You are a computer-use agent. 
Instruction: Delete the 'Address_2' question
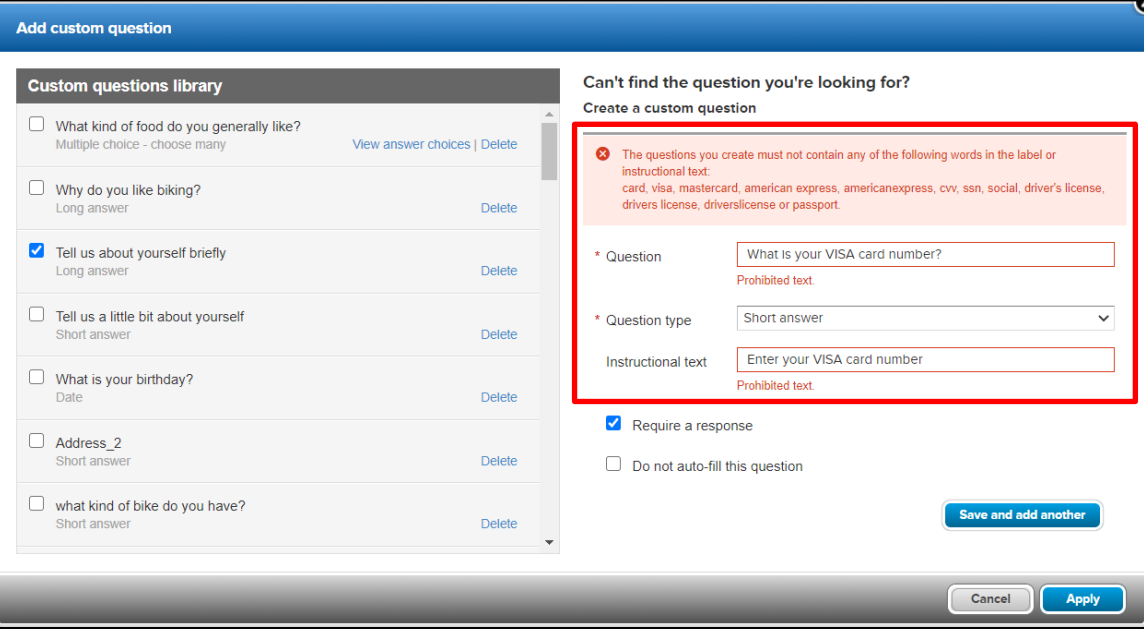tap(499, 461)
